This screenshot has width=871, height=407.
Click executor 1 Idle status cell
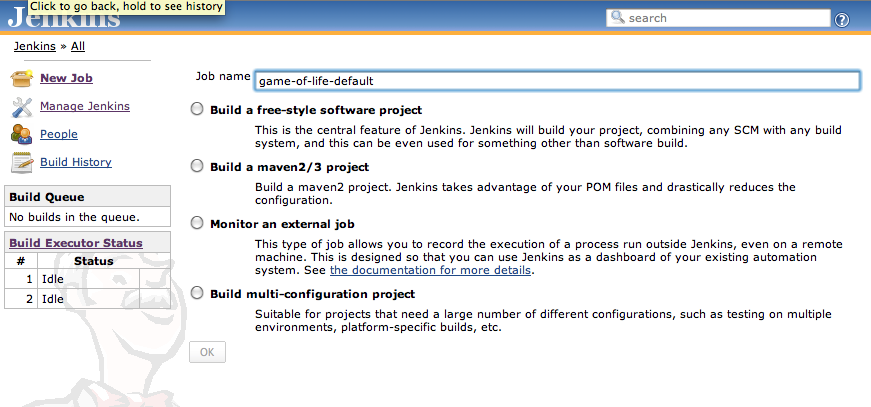(x=88, y=279)
